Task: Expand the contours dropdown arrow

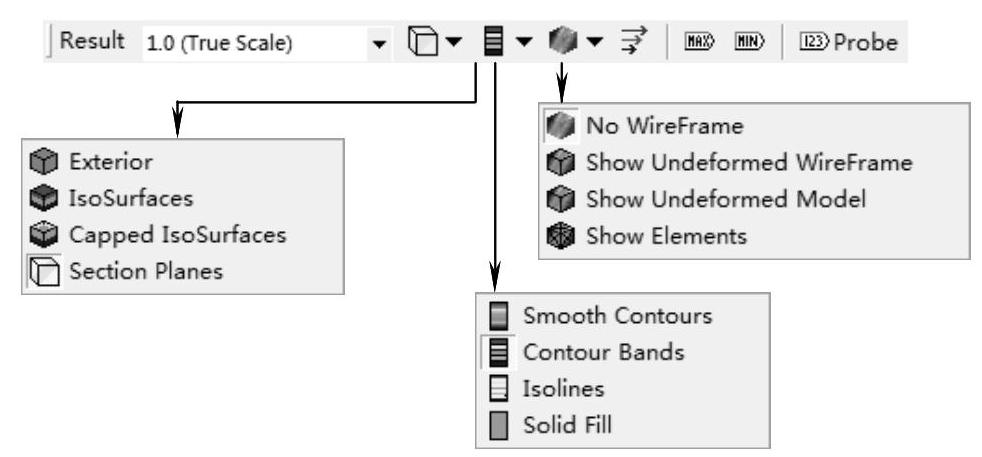Action: [523, 43]
